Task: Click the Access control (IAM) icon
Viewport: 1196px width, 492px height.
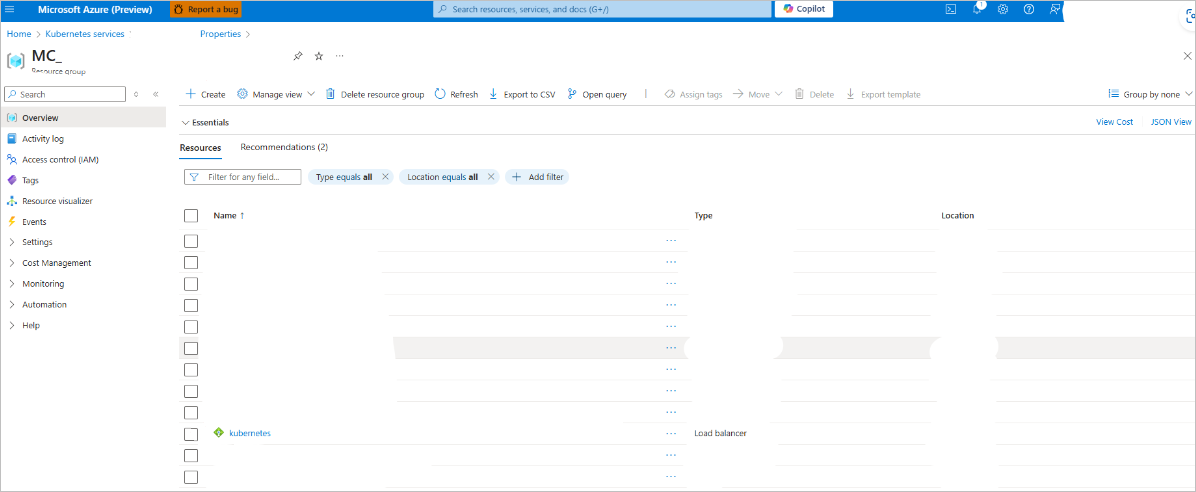Action: pyautogui.click(x=11, y=159)
